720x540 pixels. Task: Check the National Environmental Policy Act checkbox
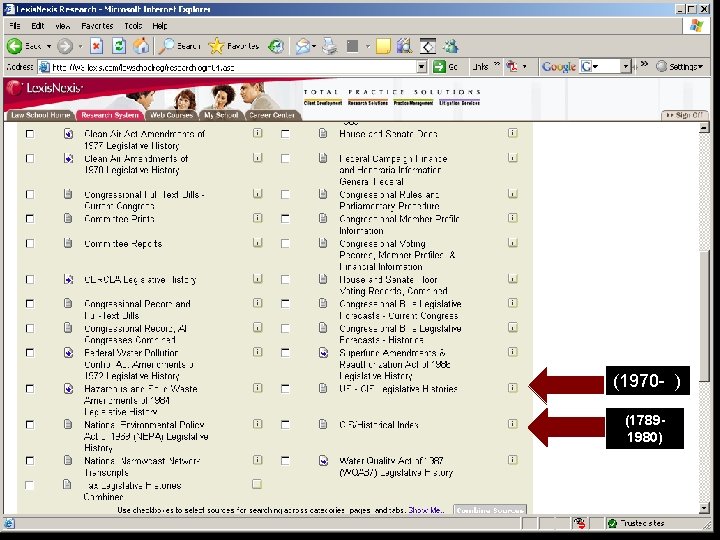click(x=30, y=425)
